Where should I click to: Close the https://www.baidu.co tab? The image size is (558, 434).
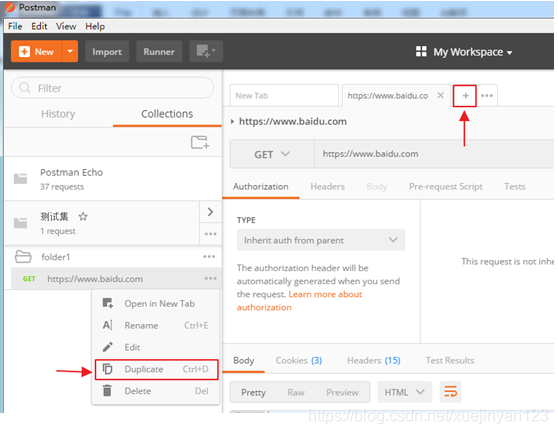pyautogui.click(x=440, y=95)
